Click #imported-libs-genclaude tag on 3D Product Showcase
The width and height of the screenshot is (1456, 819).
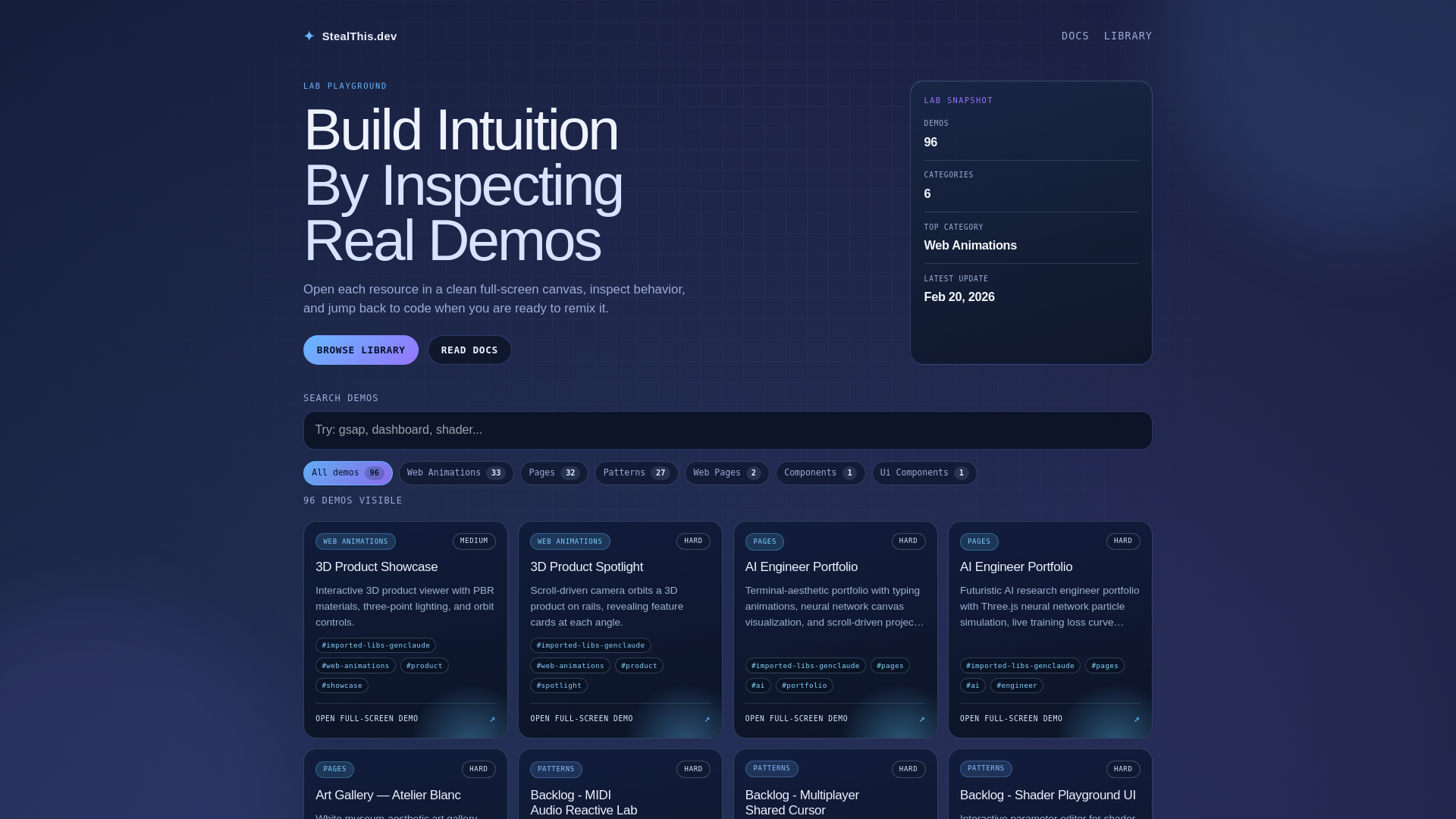[x=375, y=645]
